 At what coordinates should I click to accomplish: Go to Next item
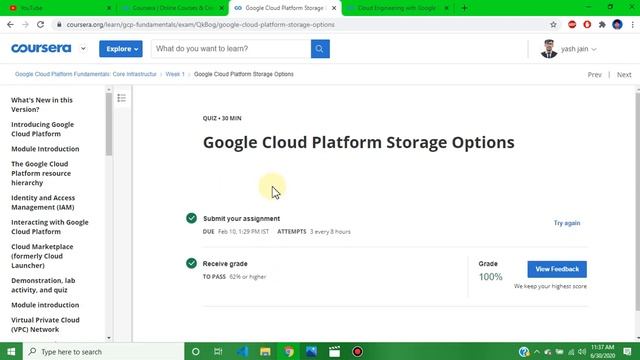coord(624,75)
